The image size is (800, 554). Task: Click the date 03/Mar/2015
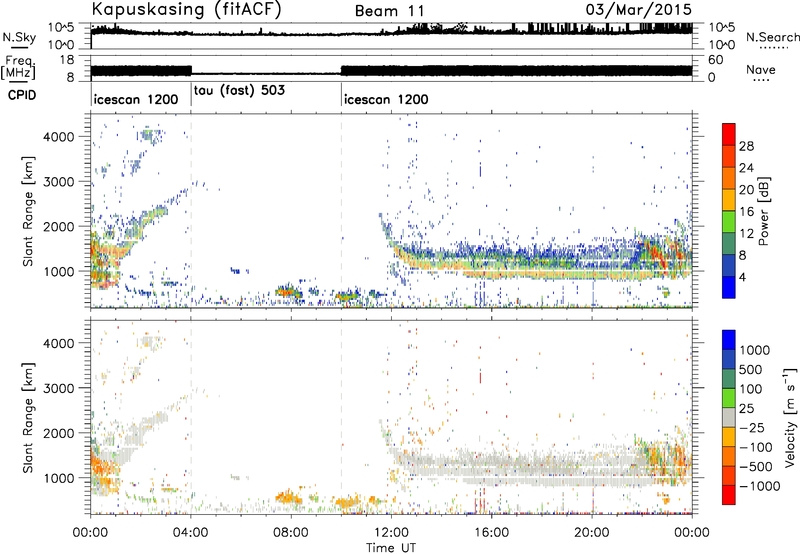(639, 10)
